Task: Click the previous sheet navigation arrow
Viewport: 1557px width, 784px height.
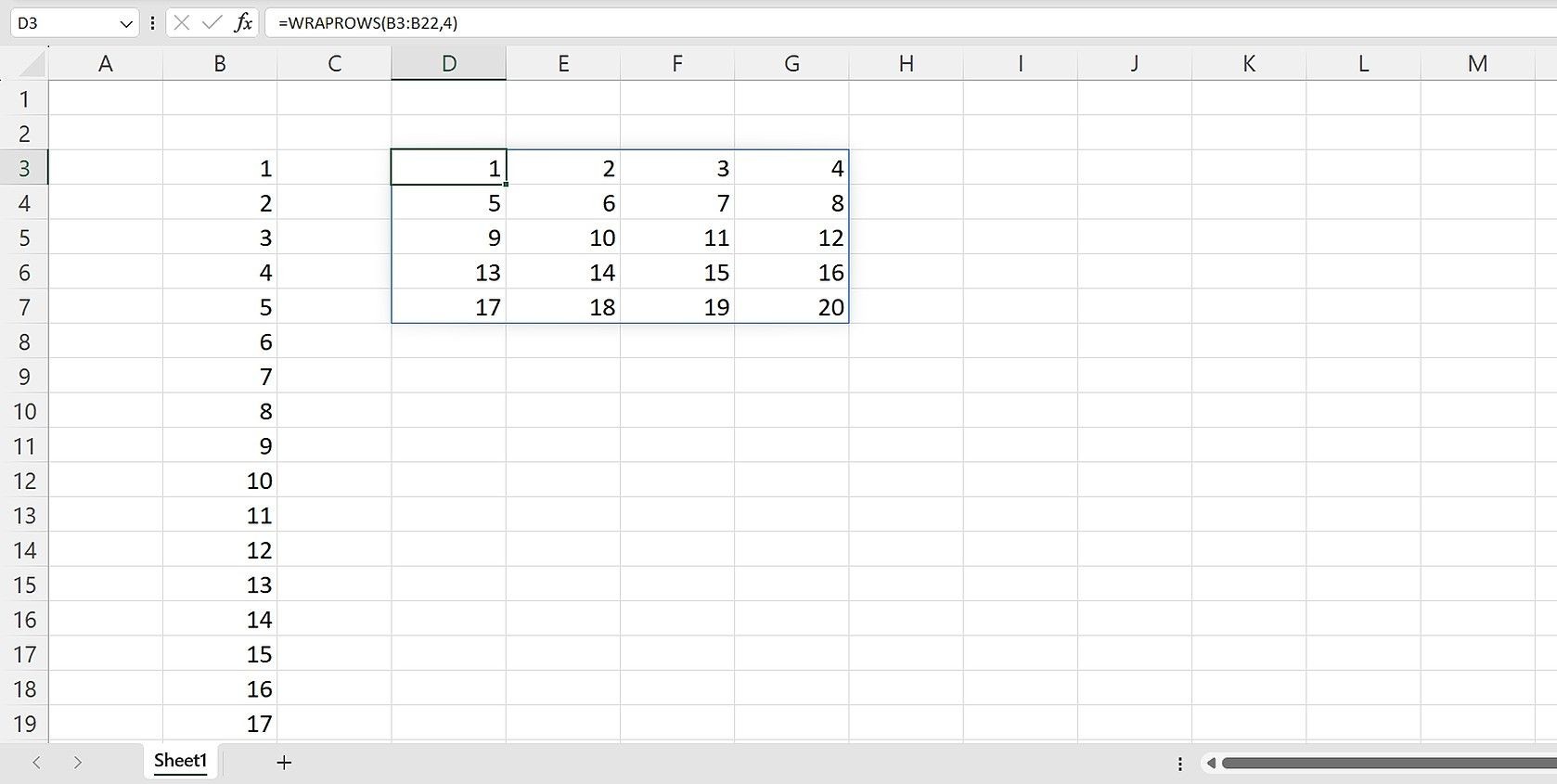Action: [37, 762]
